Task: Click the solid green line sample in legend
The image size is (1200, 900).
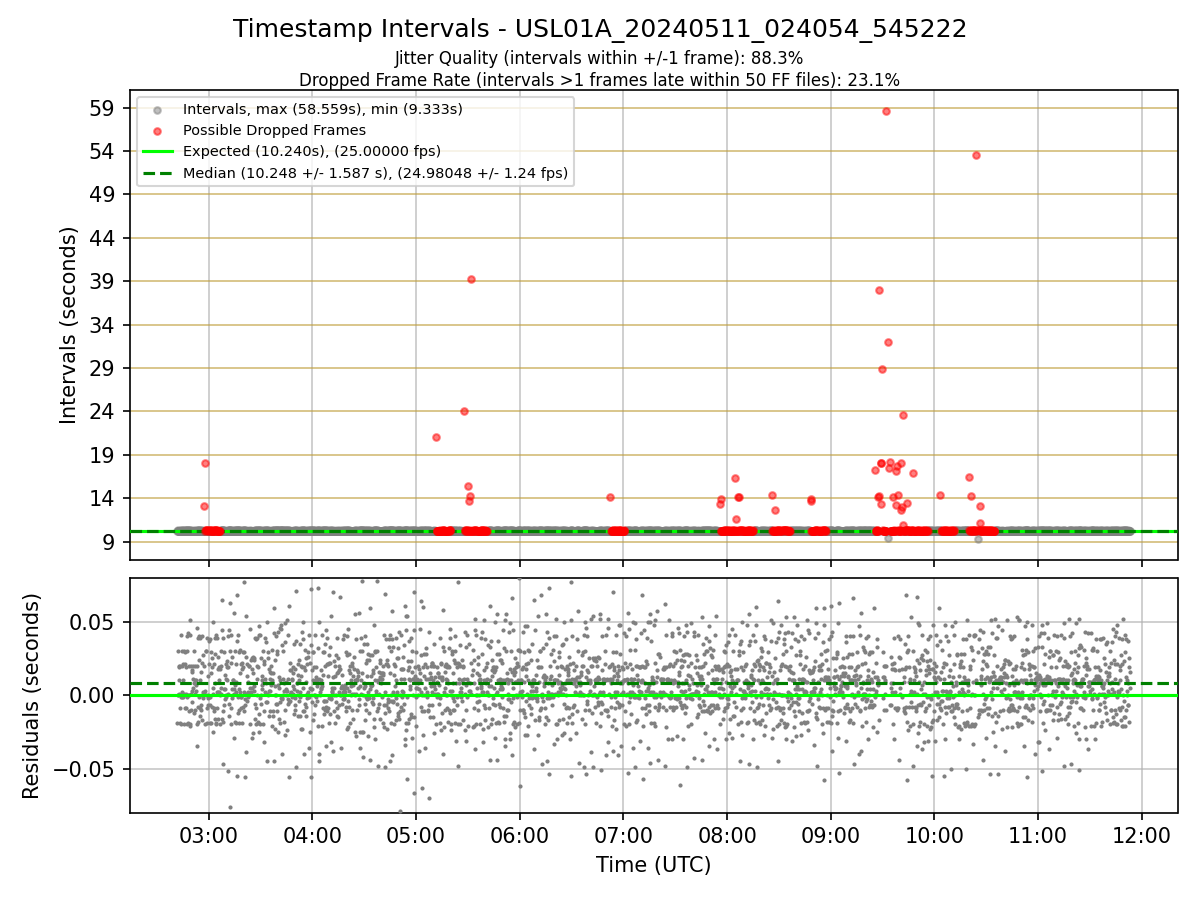Action: [x=157, y=152]
